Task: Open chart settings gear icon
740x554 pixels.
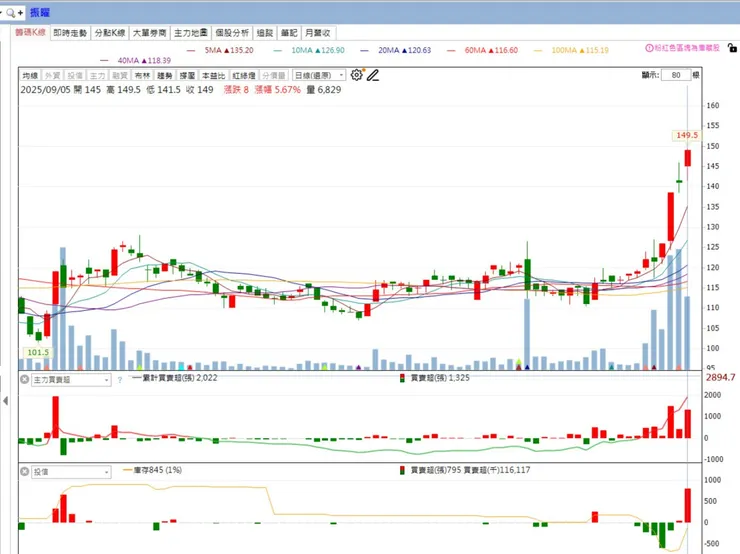Action: pos(356,75)
